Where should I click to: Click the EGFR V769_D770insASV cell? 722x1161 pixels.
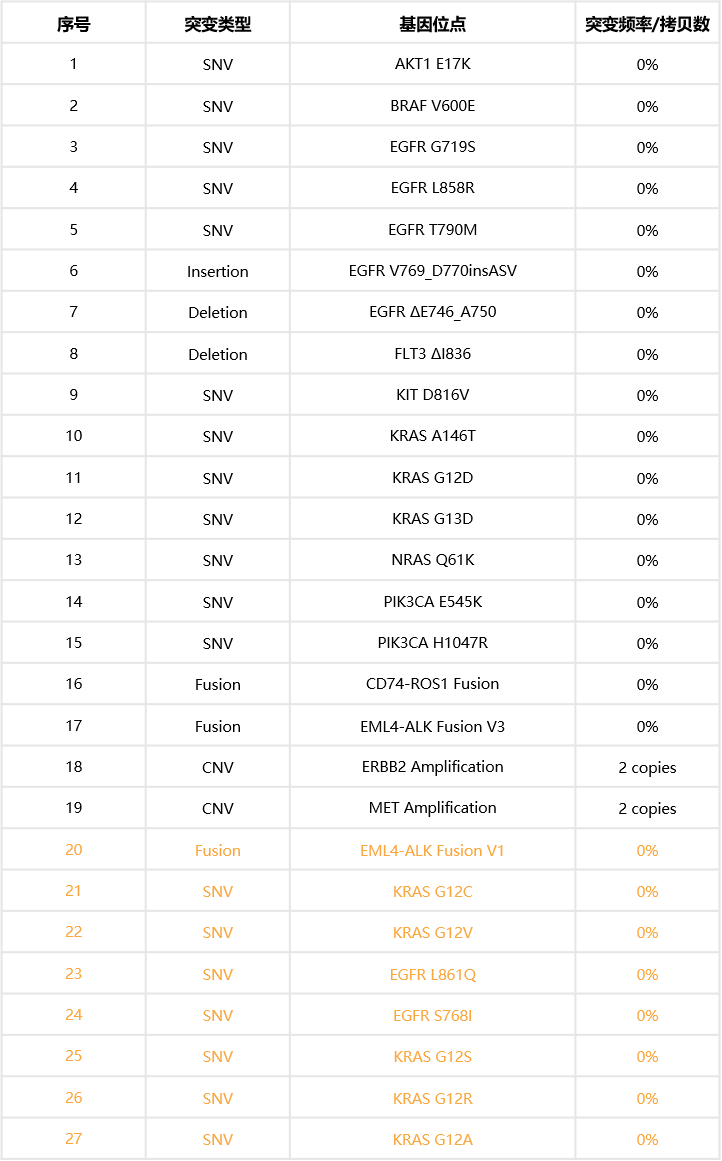click(432, 271)
